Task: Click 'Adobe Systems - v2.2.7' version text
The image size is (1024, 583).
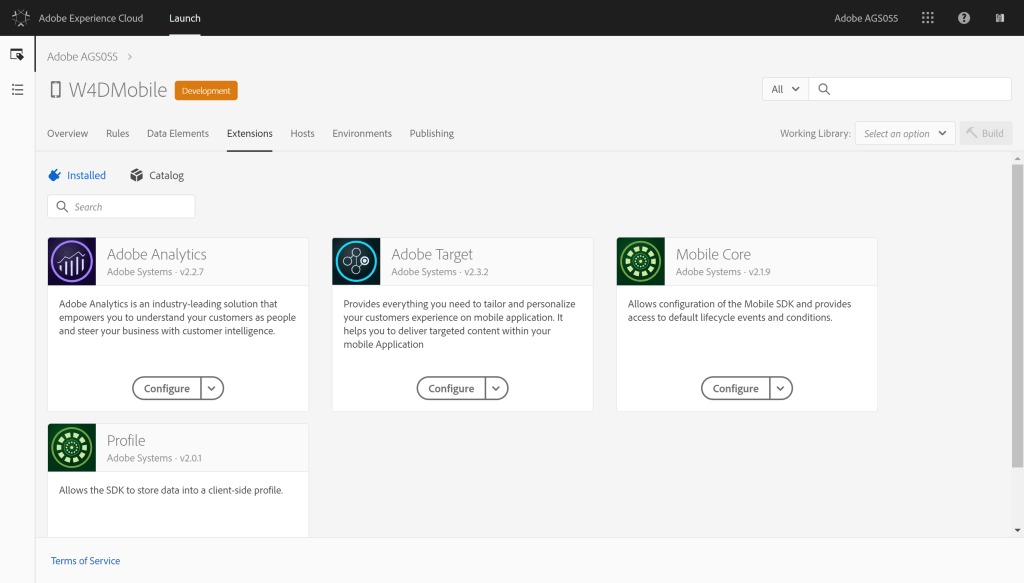Action: [x=155, y=272]
